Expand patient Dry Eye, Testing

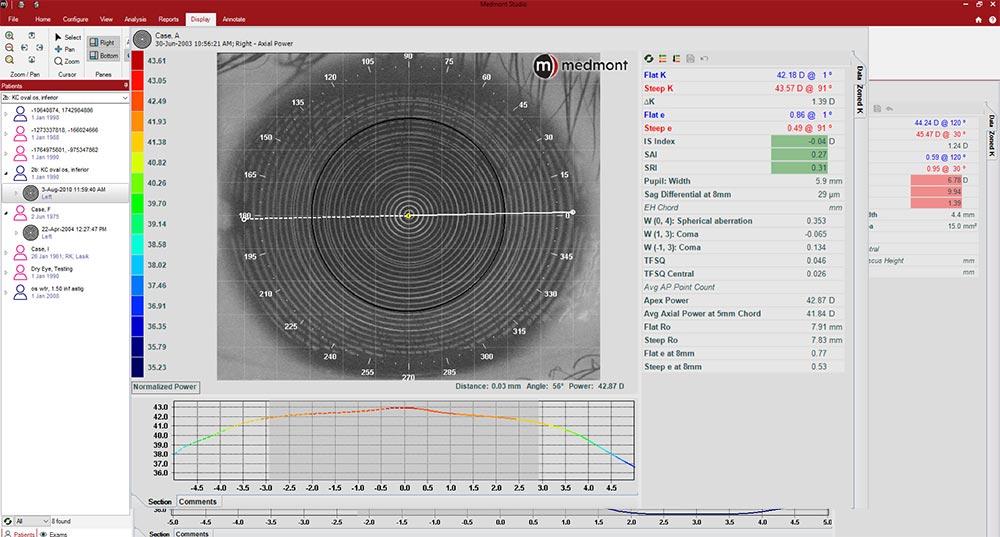click(x=6, y=272)
